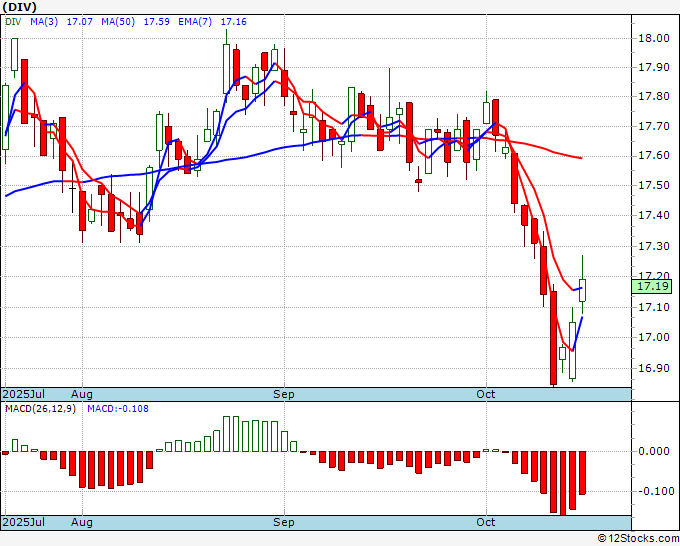Click the MA(50) value 17.59
Screen dimensions: 680x546
tap(157, 21)
